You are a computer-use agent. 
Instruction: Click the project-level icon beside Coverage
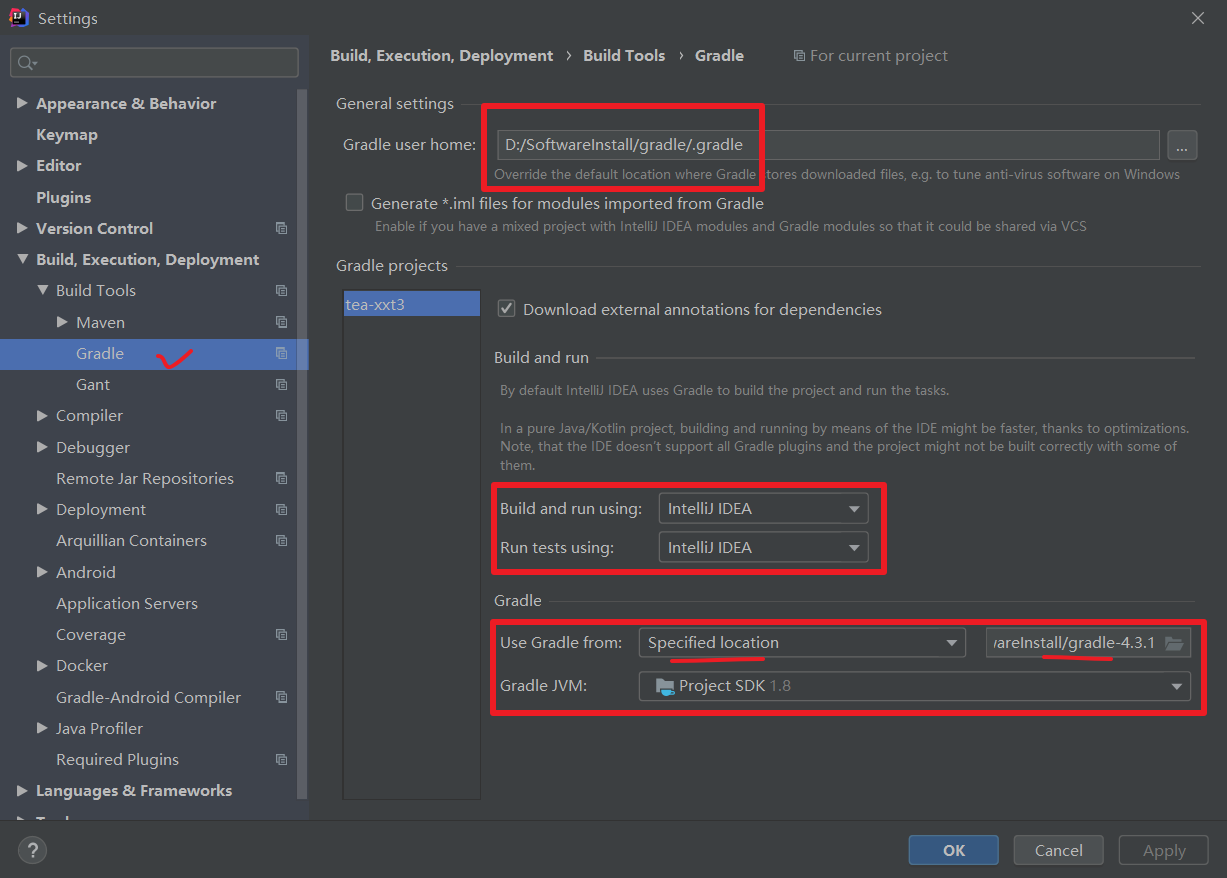pyautogui.click(x=281, y=635)
